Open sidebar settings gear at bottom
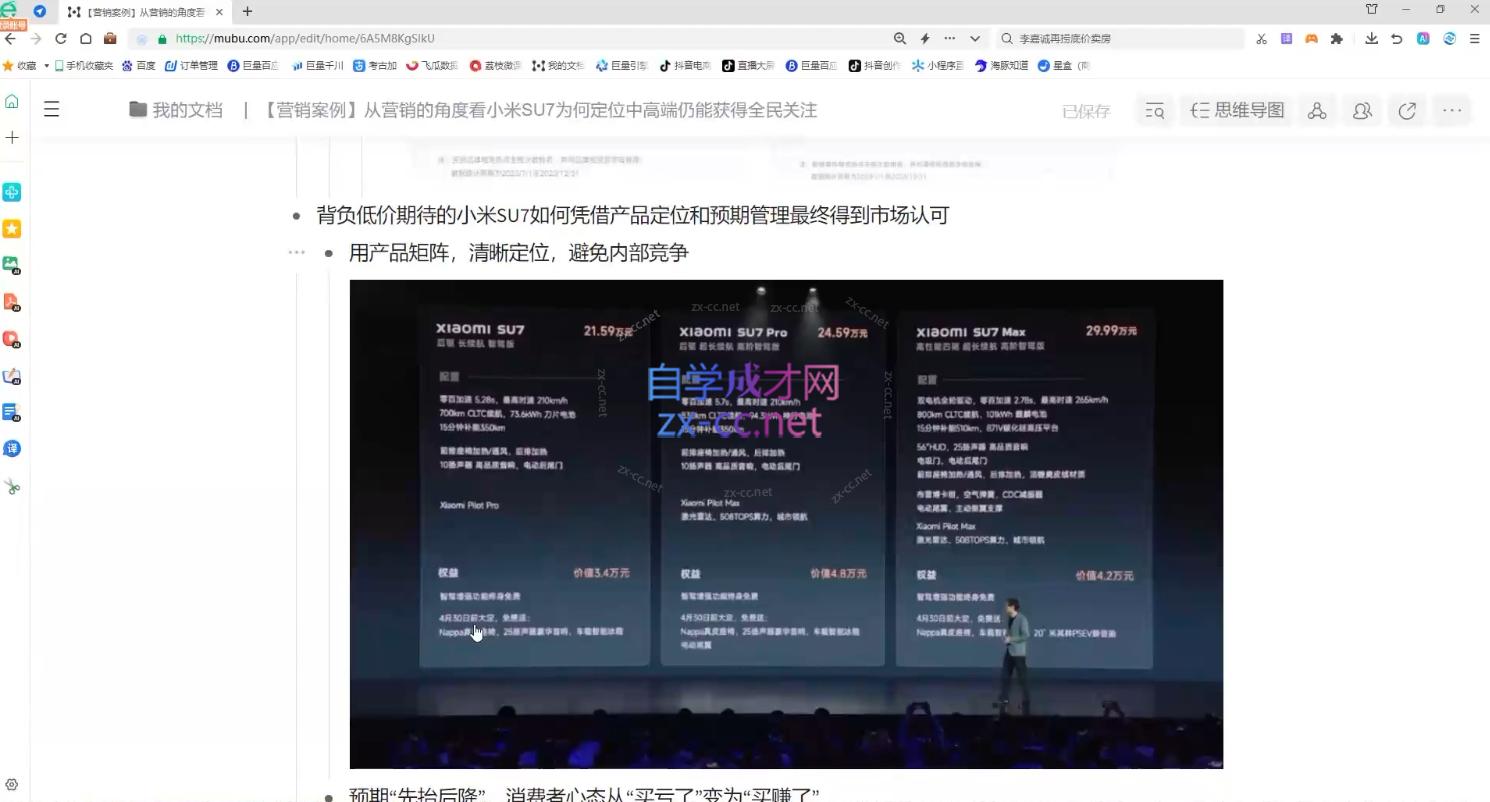The image size is (1490, 802). 12,785
